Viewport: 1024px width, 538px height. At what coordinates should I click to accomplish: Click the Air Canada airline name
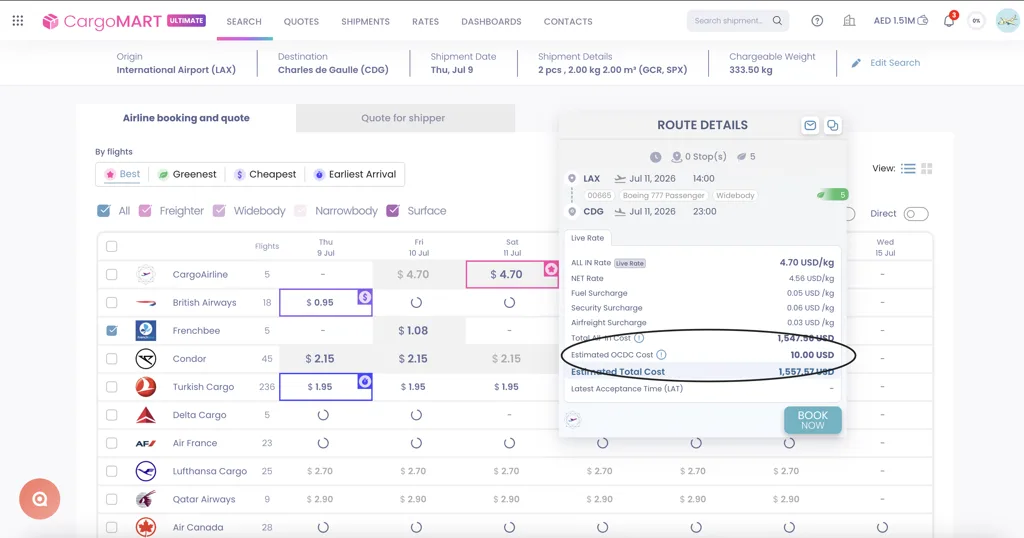198,527
